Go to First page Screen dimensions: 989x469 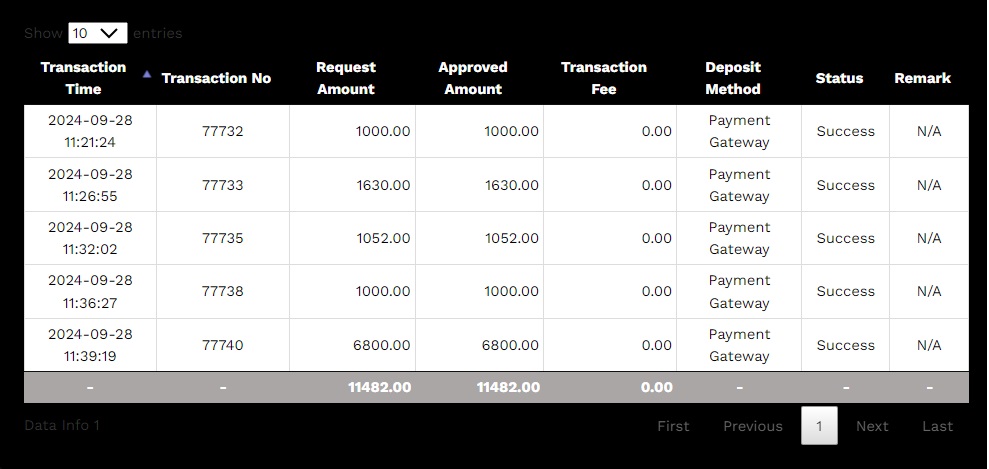673,426
